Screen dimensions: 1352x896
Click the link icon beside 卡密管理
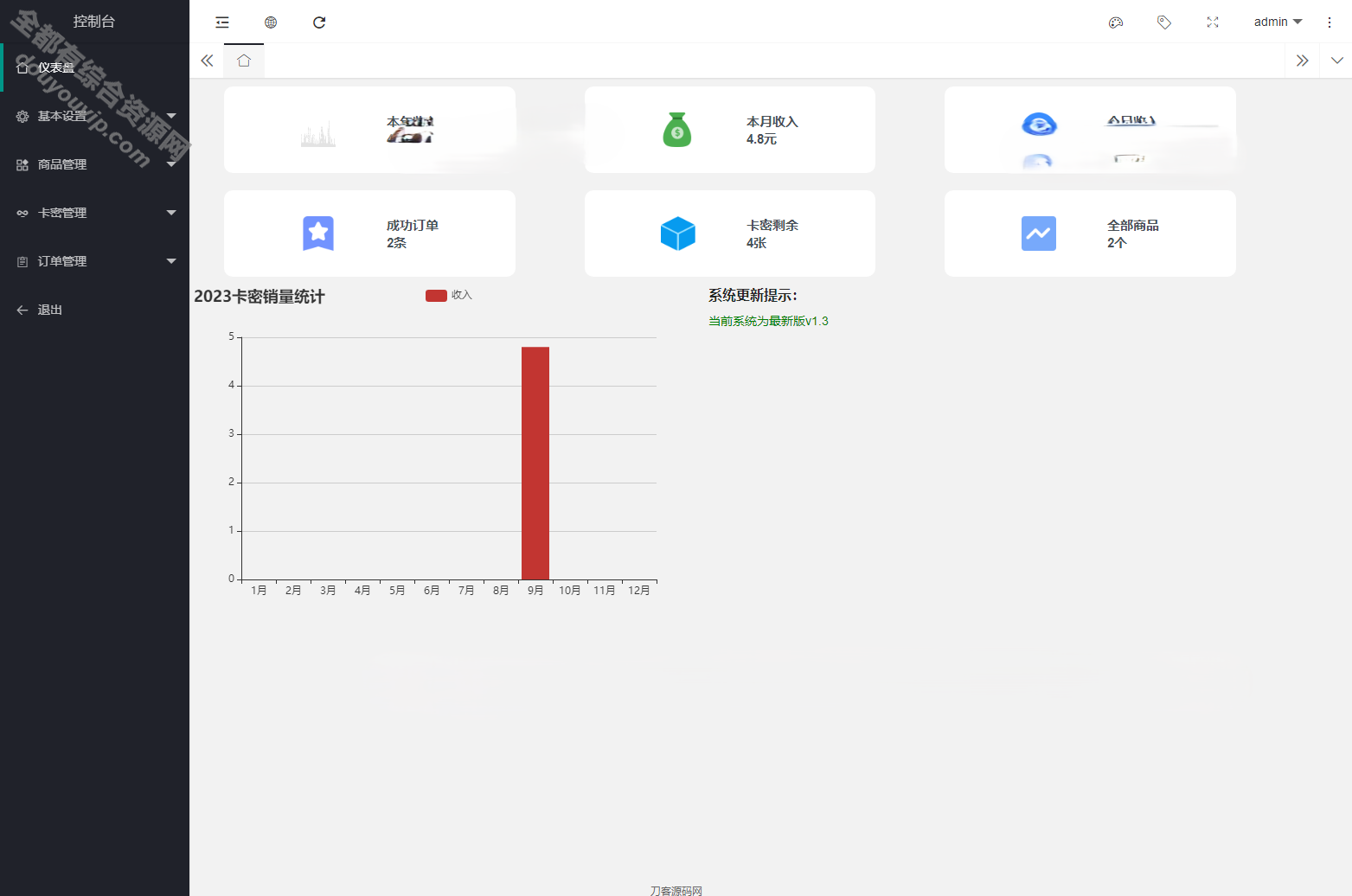22,213
